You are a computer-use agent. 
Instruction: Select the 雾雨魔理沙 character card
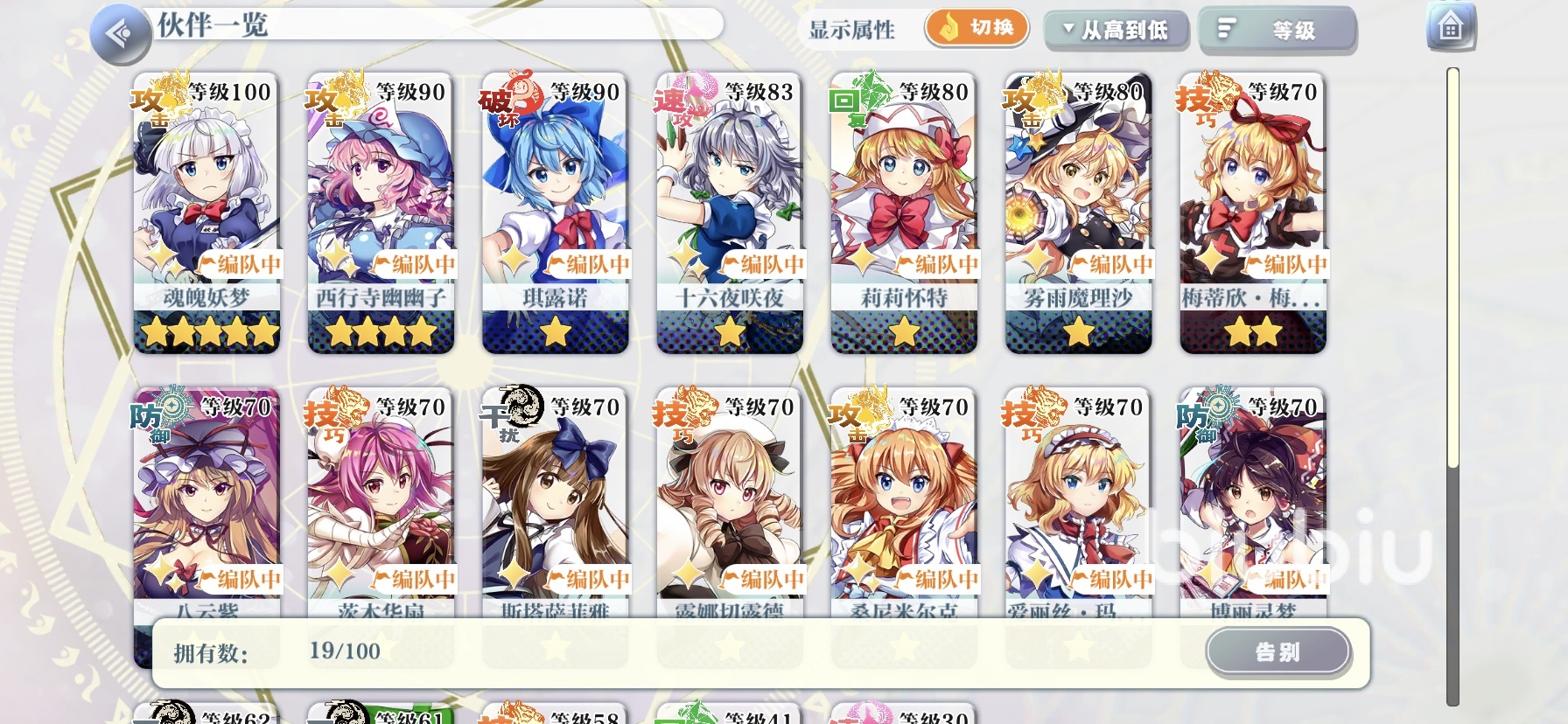click(1078, 213)
